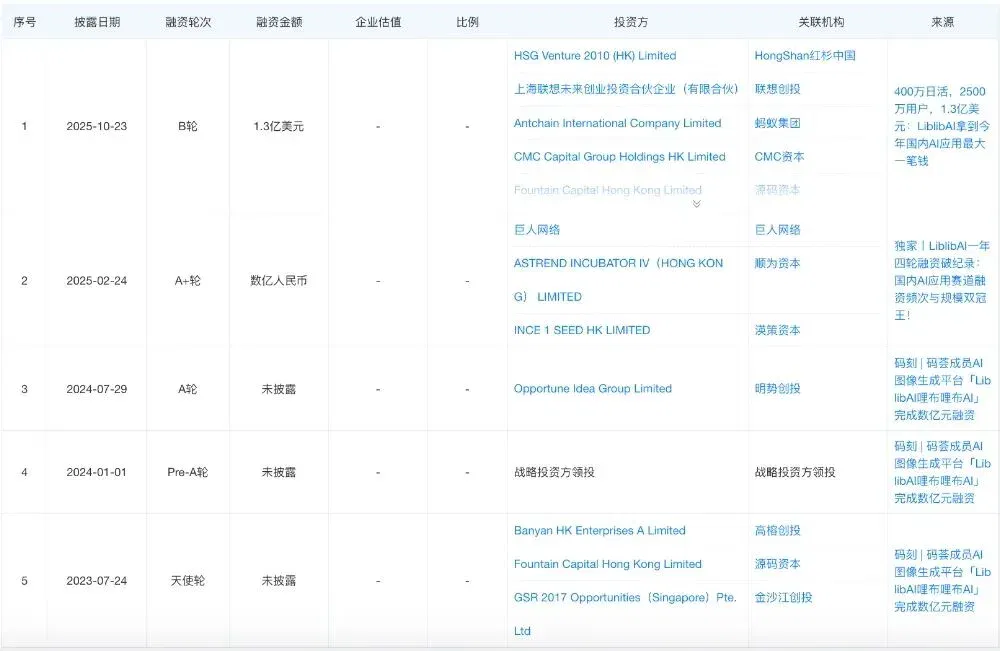
Task: Select the date cell 2024-01-01
Action: pyautogui.click(x=97, y=472)
